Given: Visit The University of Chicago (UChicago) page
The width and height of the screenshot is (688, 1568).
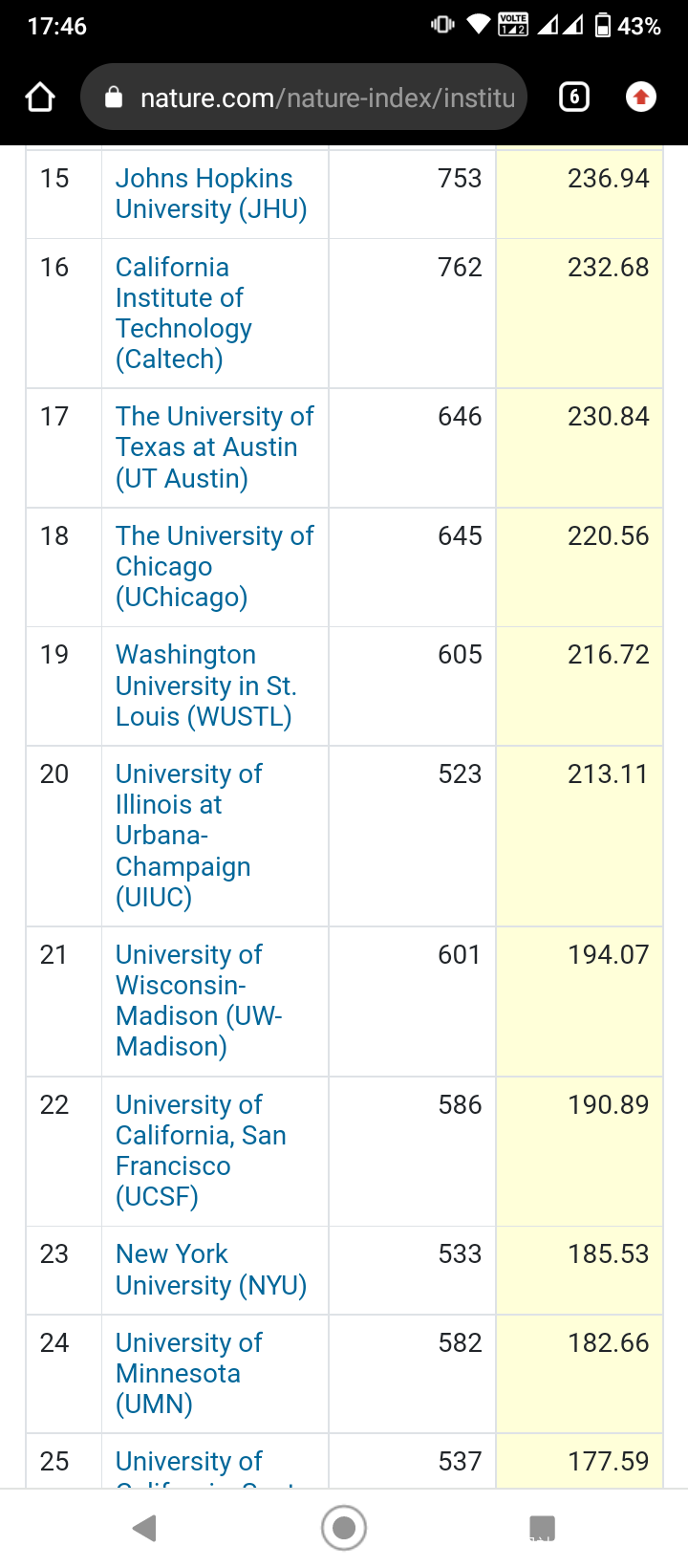Looking at the screenshot, I should coord(214,566).
